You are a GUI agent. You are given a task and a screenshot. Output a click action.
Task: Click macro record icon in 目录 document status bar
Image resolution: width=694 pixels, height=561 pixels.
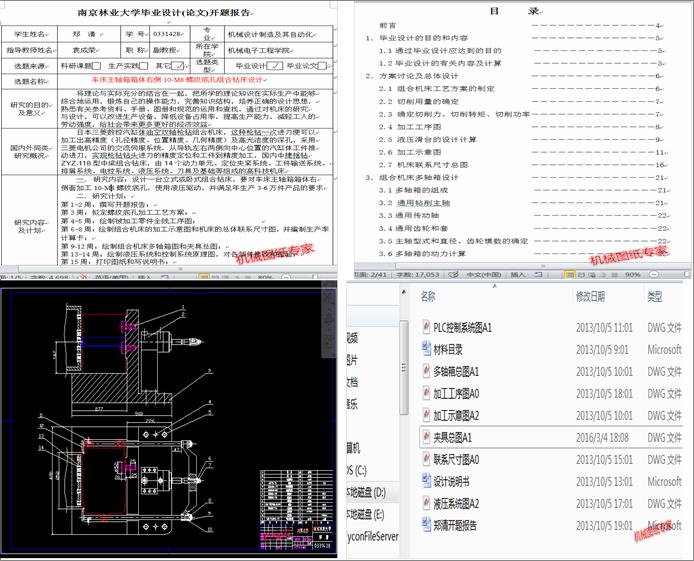tap(539, 275)
